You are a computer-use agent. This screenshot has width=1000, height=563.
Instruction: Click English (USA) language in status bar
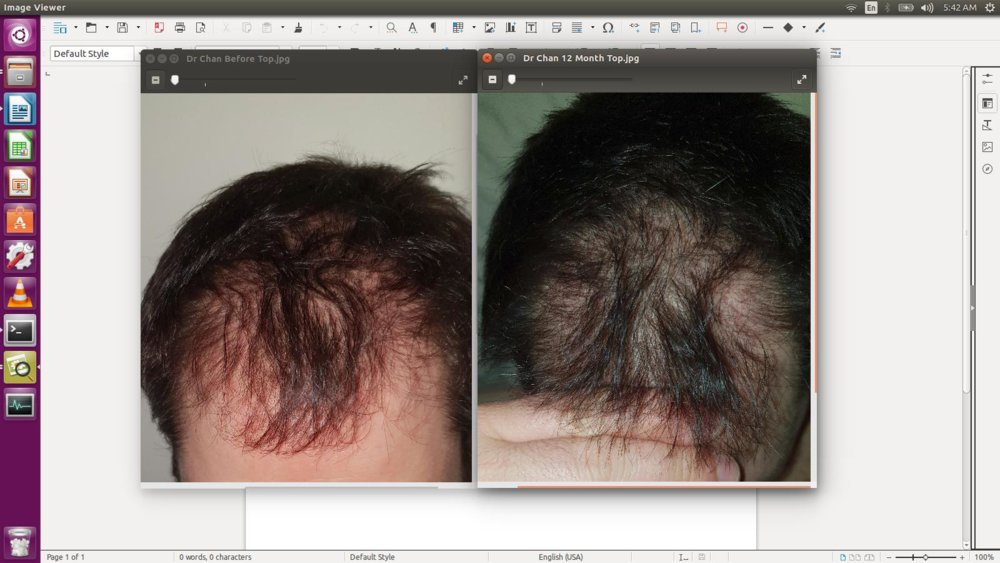(x=560, y=557)
